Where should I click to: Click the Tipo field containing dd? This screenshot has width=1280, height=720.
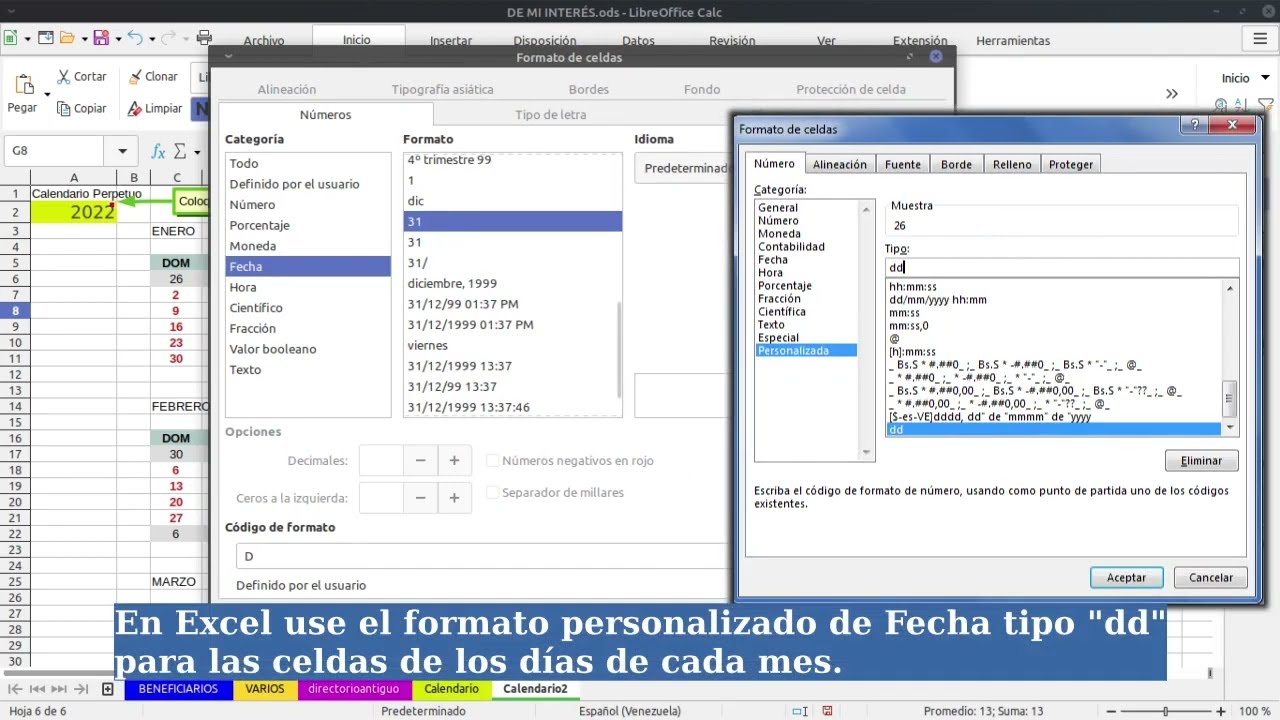tap(1061, 267)
